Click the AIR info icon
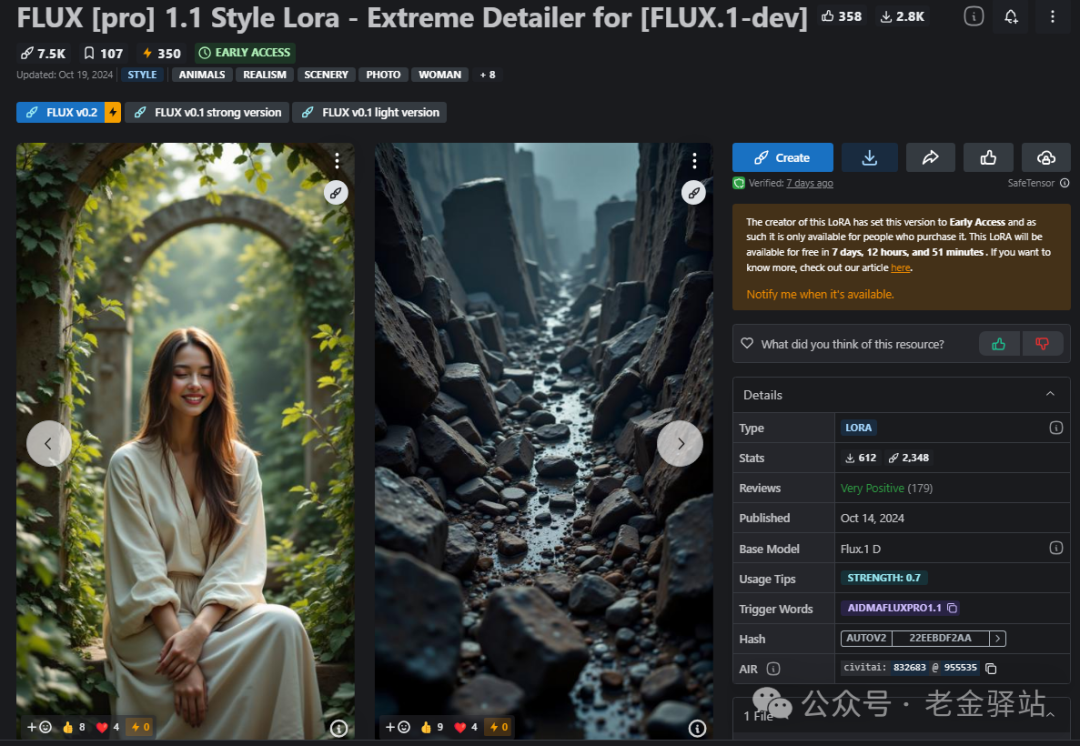The height and width of the screenshot is (746, 1080). click(x=773, y=669)
